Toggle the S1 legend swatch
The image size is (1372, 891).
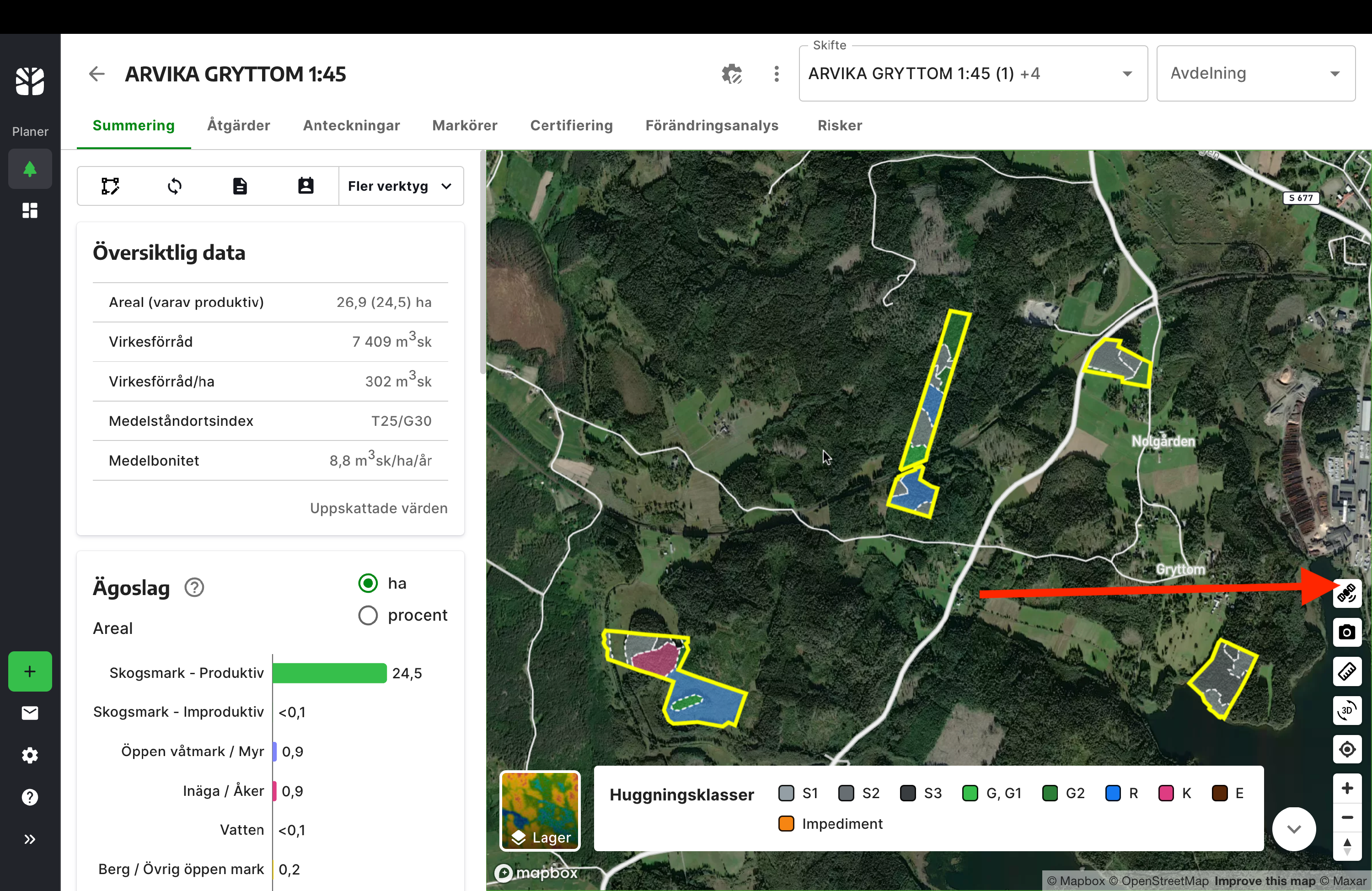pos(786,793)
